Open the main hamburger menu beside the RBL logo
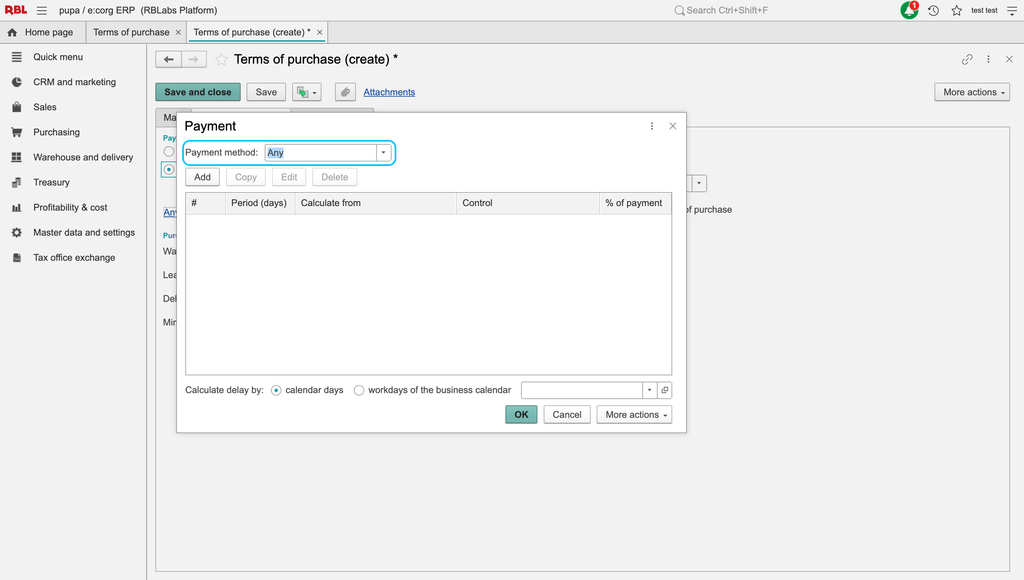This screenshot has width=1024, height=580. point(42,10)
